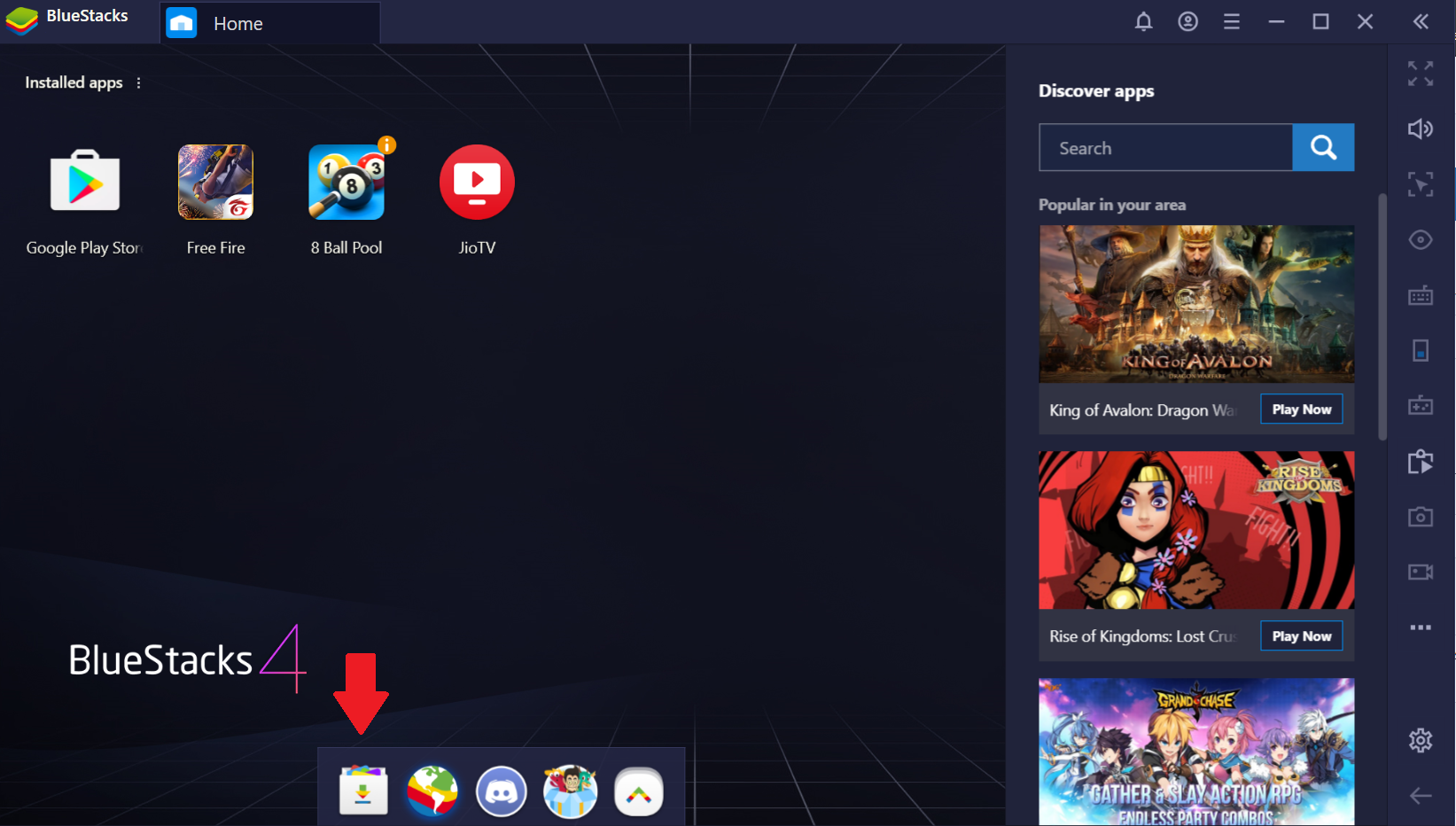1456x826 pixels.
Task: Open the Installed apps three-dot menu
Action: coord(138,82)
